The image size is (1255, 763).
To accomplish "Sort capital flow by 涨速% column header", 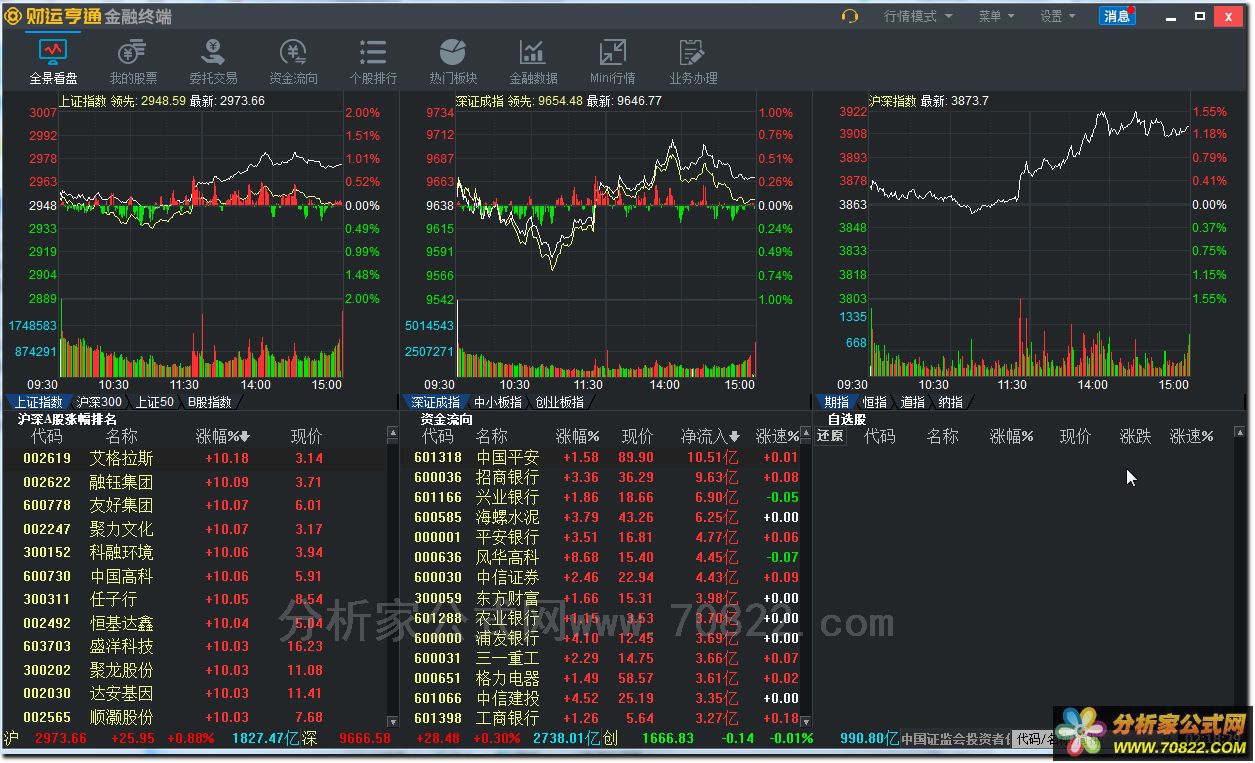I will (x=777, y=436).
